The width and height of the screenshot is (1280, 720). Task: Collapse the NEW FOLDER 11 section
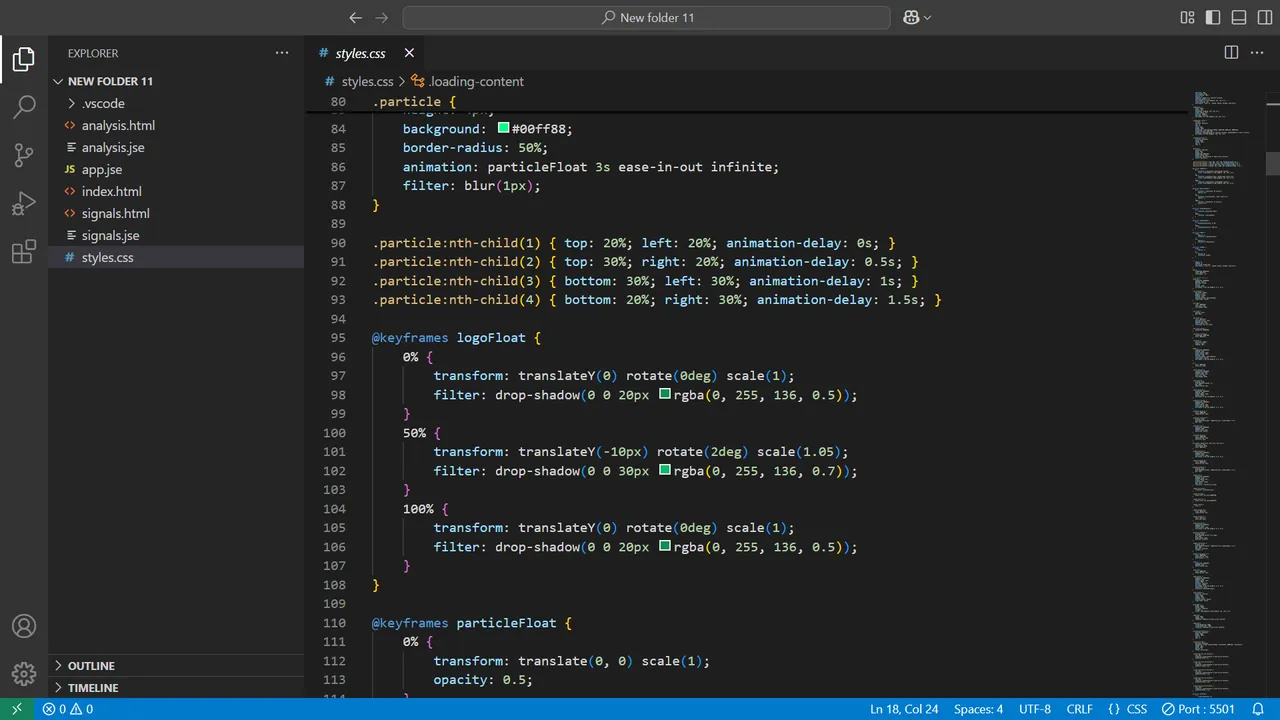click(x=110, y=81)
